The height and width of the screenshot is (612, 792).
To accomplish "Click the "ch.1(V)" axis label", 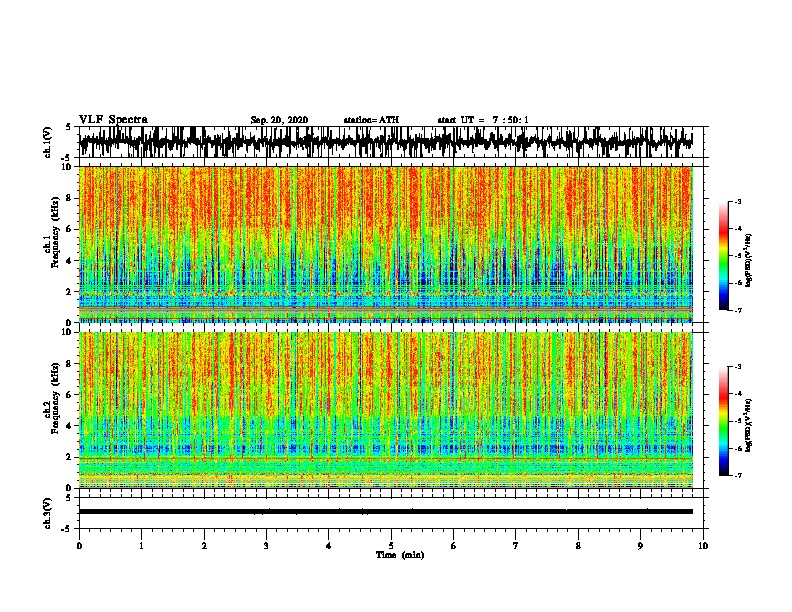I will click(47, 142).
